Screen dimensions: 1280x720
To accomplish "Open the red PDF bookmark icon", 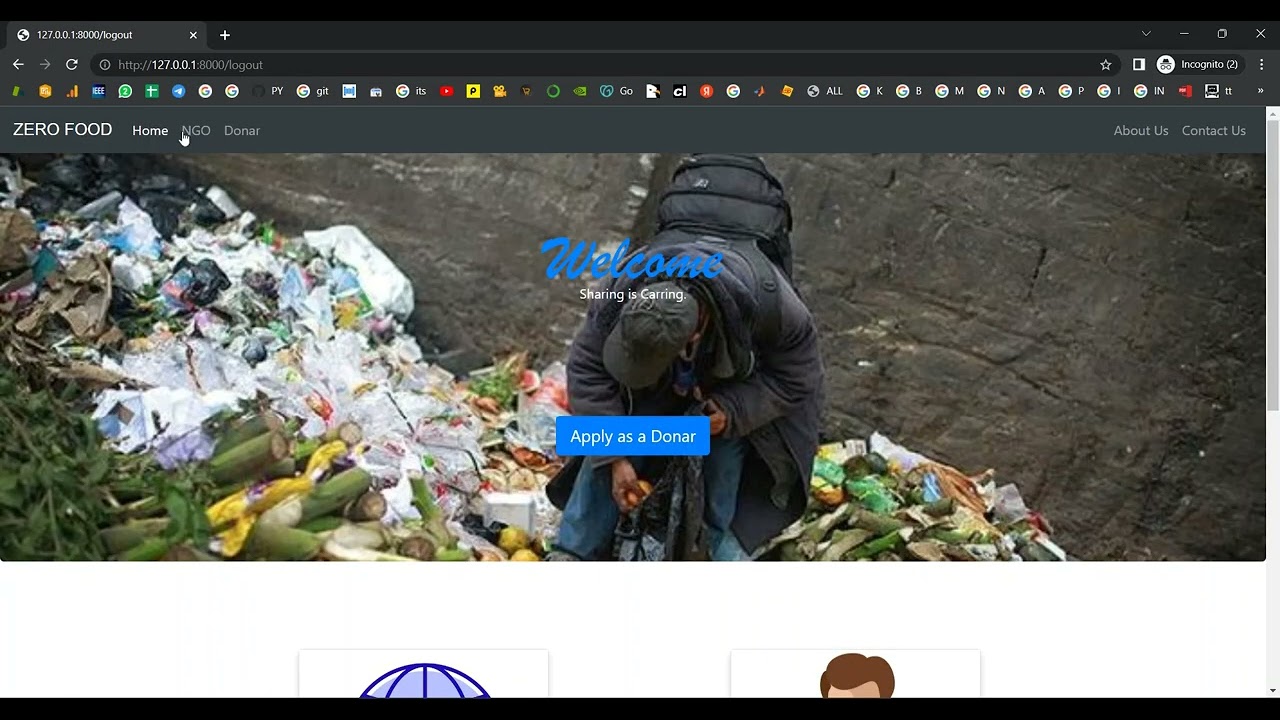I will click(x=1185, y=91).
